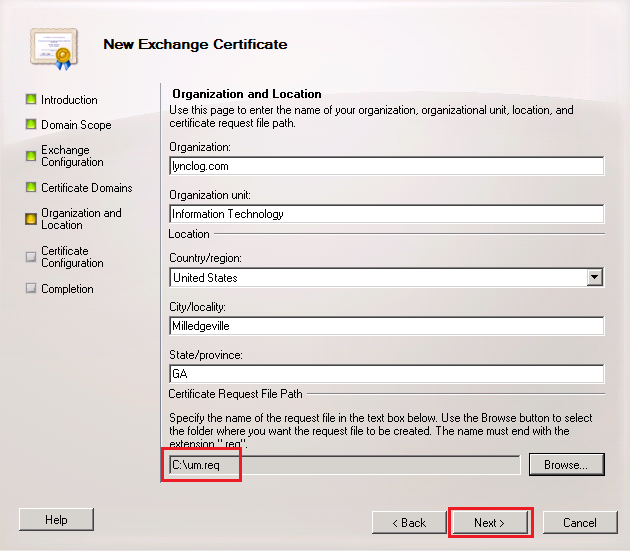Select the Introduction step label
This screenshot has width=630, height=551.
click(69, 100)
